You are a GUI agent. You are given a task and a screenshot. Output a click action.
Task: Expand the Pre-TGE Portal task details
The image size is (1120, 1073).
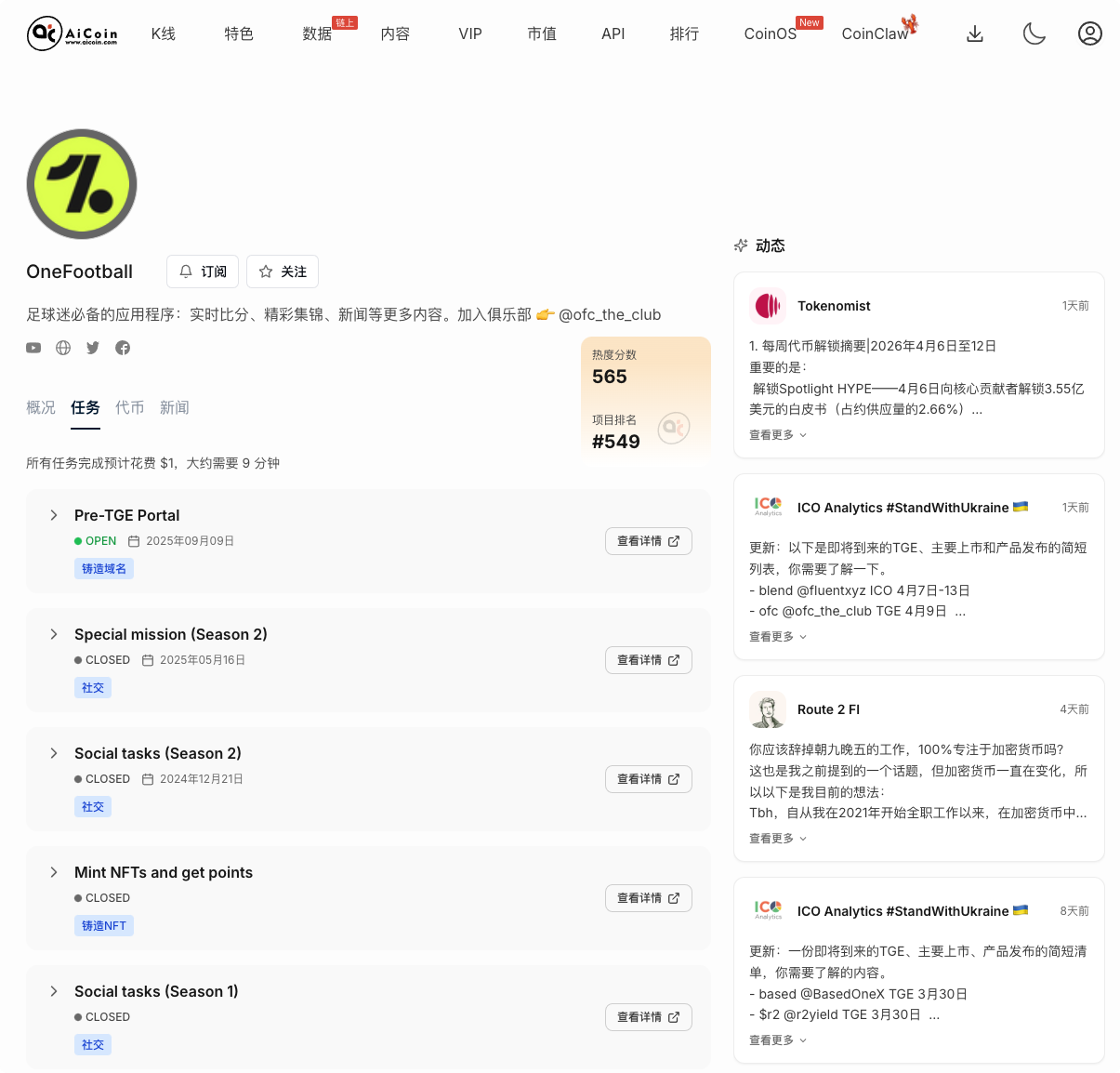point(53,515)
